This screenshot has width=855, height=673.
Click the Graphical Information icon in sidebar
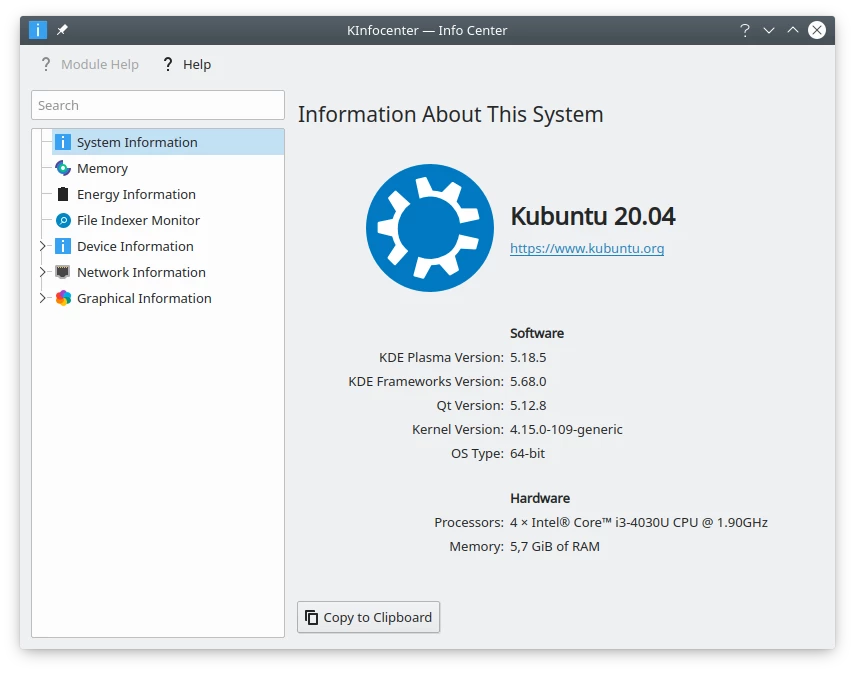coord(62,298)
